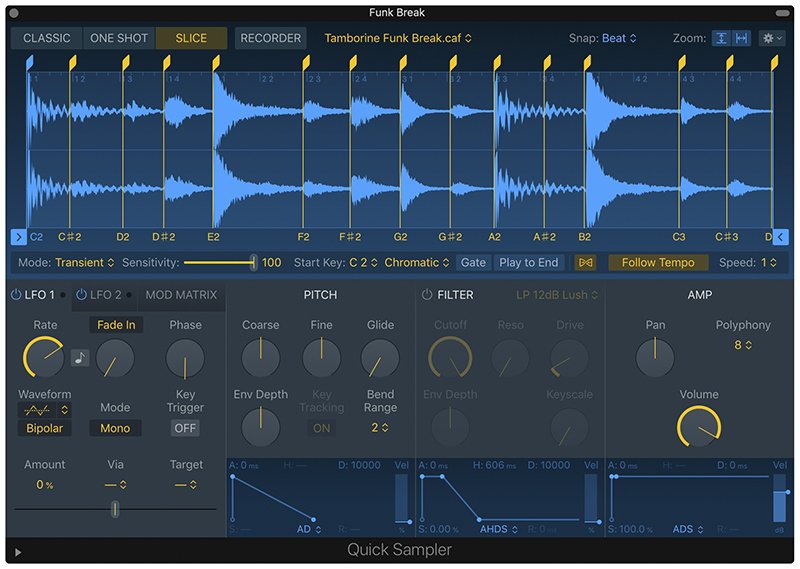Viewport: 800px width, 569px height.
Task: Toggle Key Trigger OFF button
Action: pyautogui.click(x=185, y=428)
